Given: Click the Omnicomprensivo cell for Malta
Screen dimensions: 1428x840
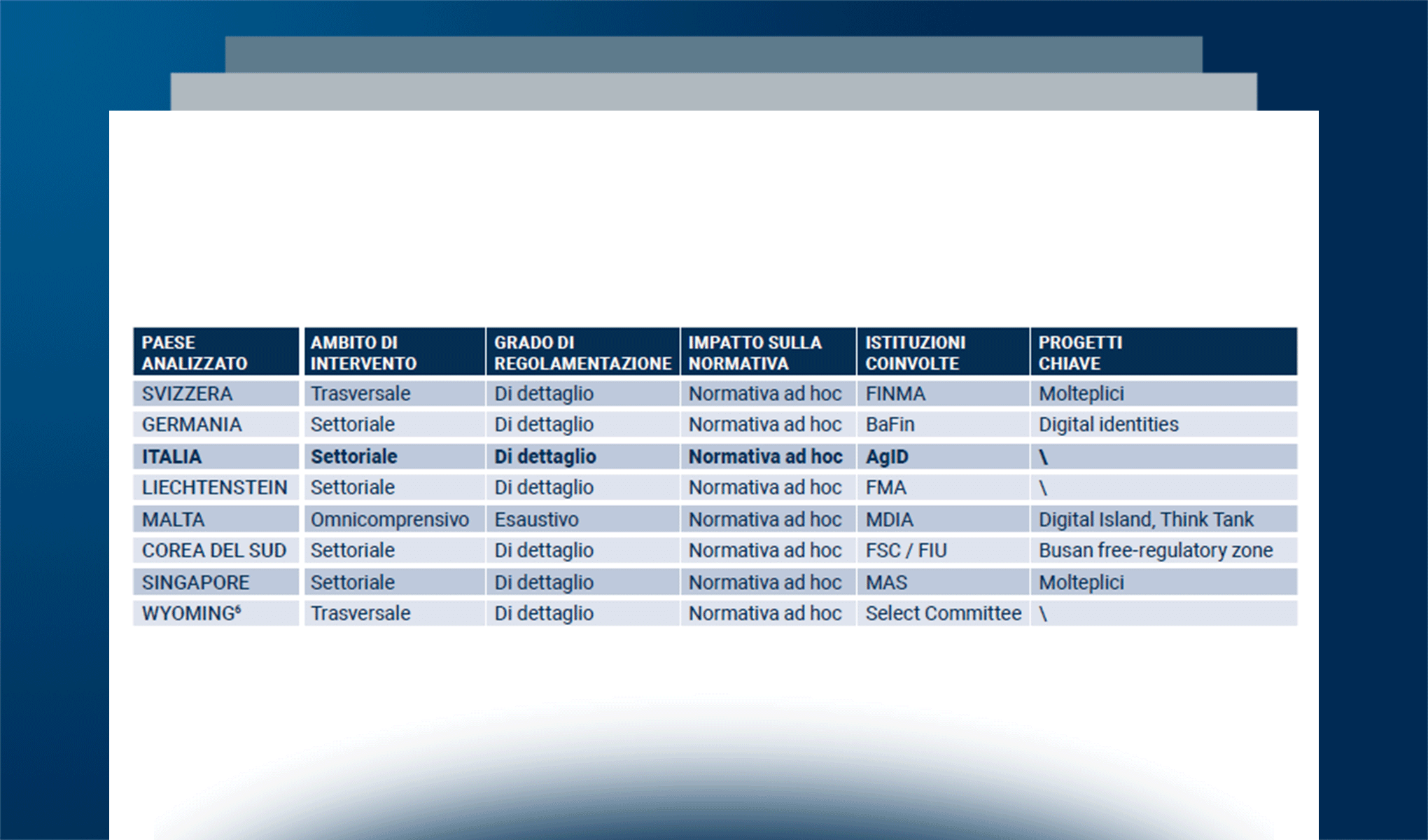Looking at the screenshot, I should point(390,519).
